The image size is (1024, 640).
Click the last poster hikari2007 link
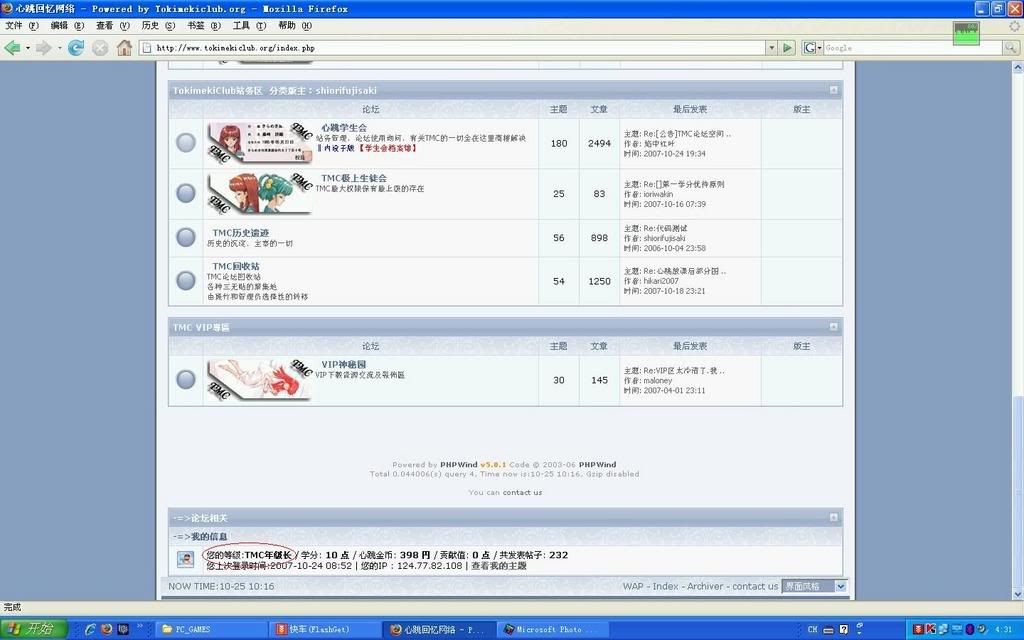click(x=661, y=281)
